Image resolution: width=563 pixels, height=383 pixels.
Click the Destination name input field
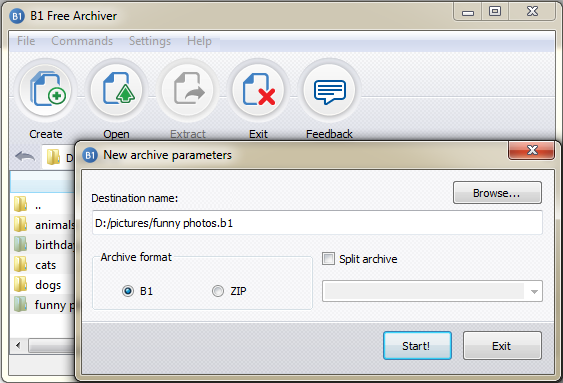[317, 223]
